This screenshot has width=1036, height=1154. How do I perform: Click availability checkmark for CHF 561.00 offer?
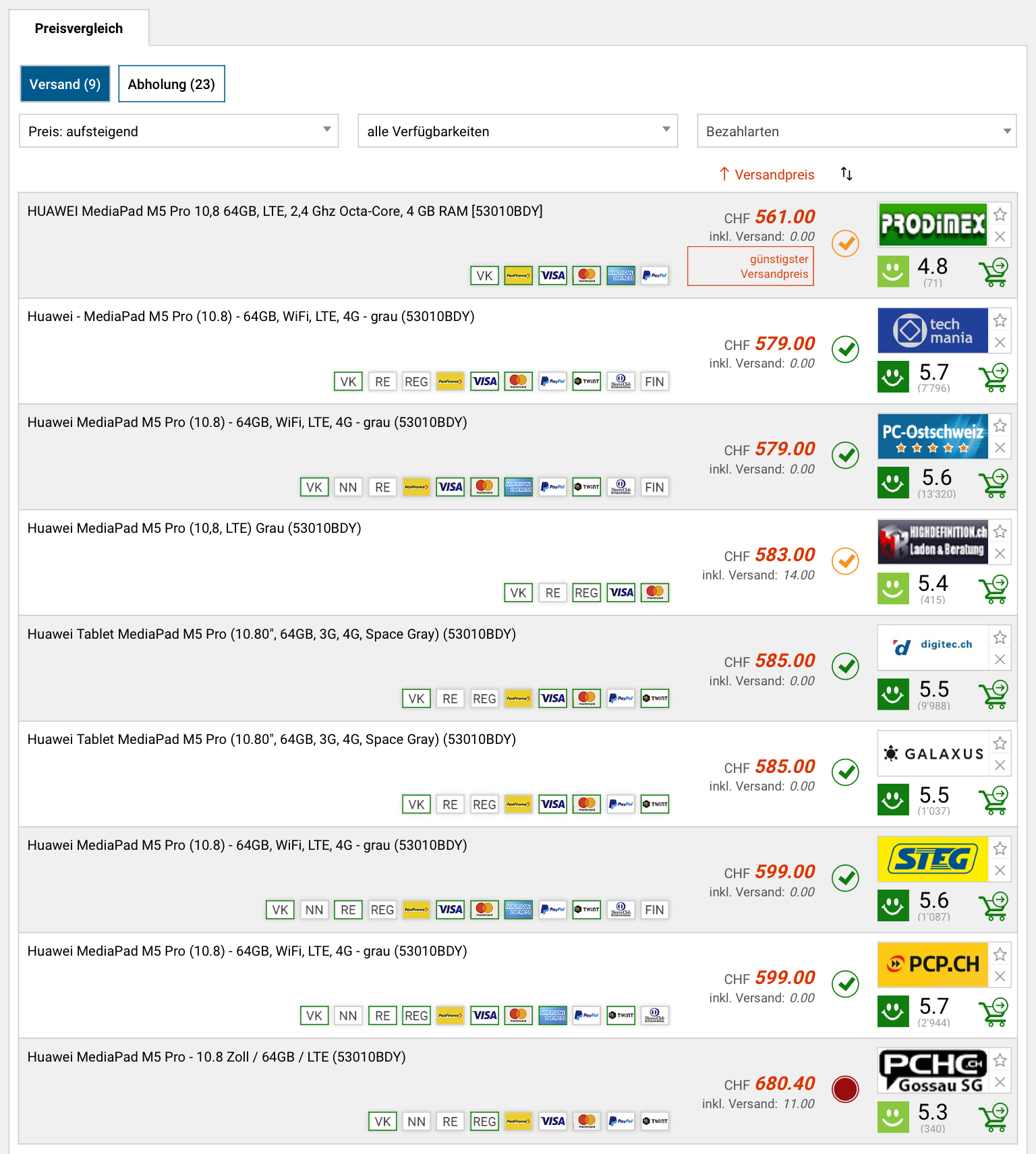point(845,243)
